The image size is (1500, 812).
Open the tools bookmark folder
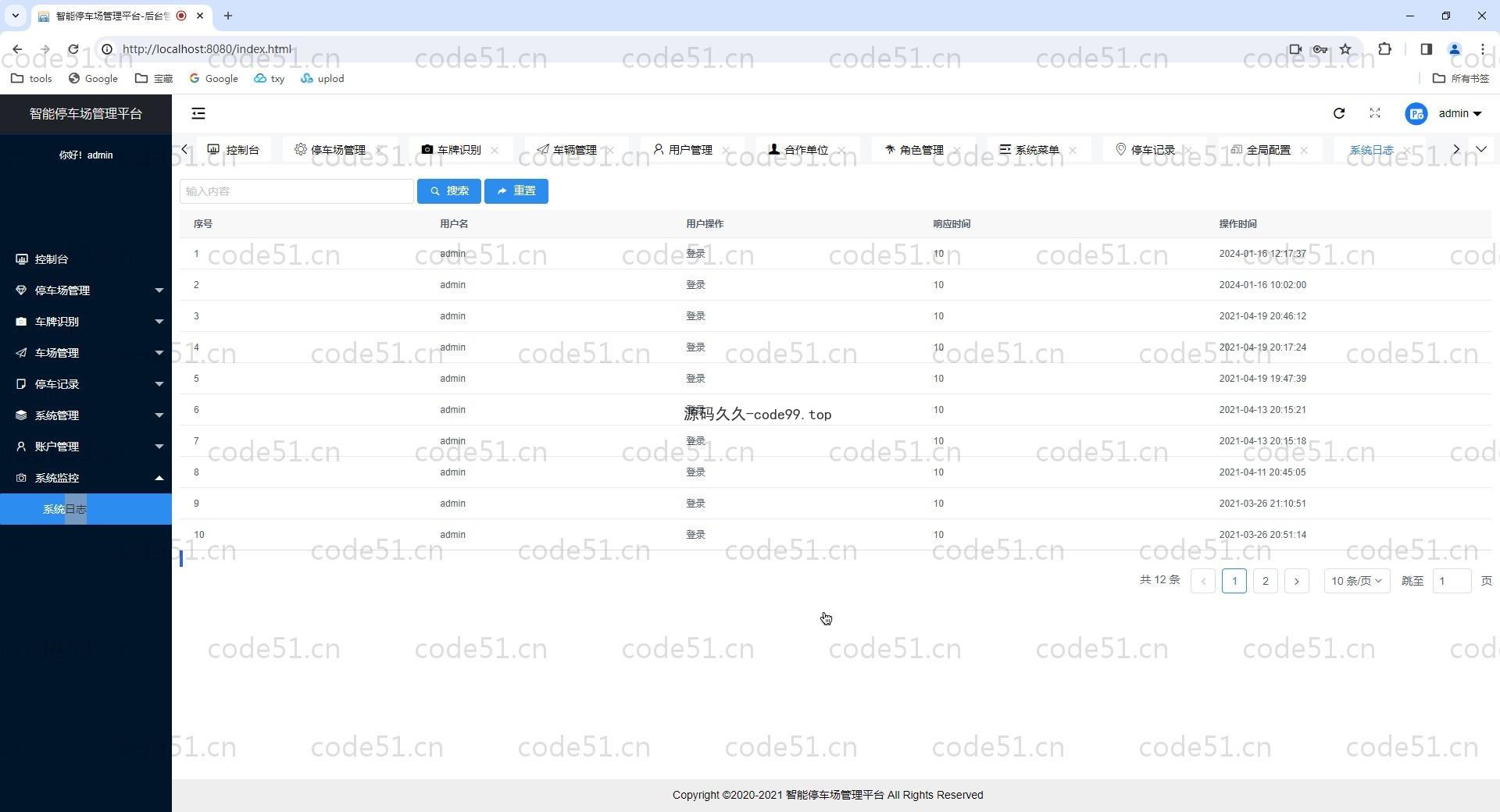32,79
